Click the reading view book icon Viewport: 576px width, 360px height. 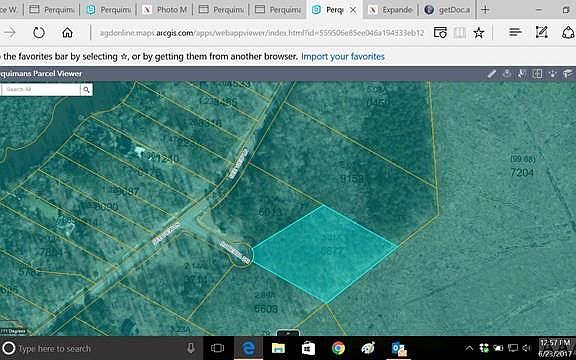[459, 33]
